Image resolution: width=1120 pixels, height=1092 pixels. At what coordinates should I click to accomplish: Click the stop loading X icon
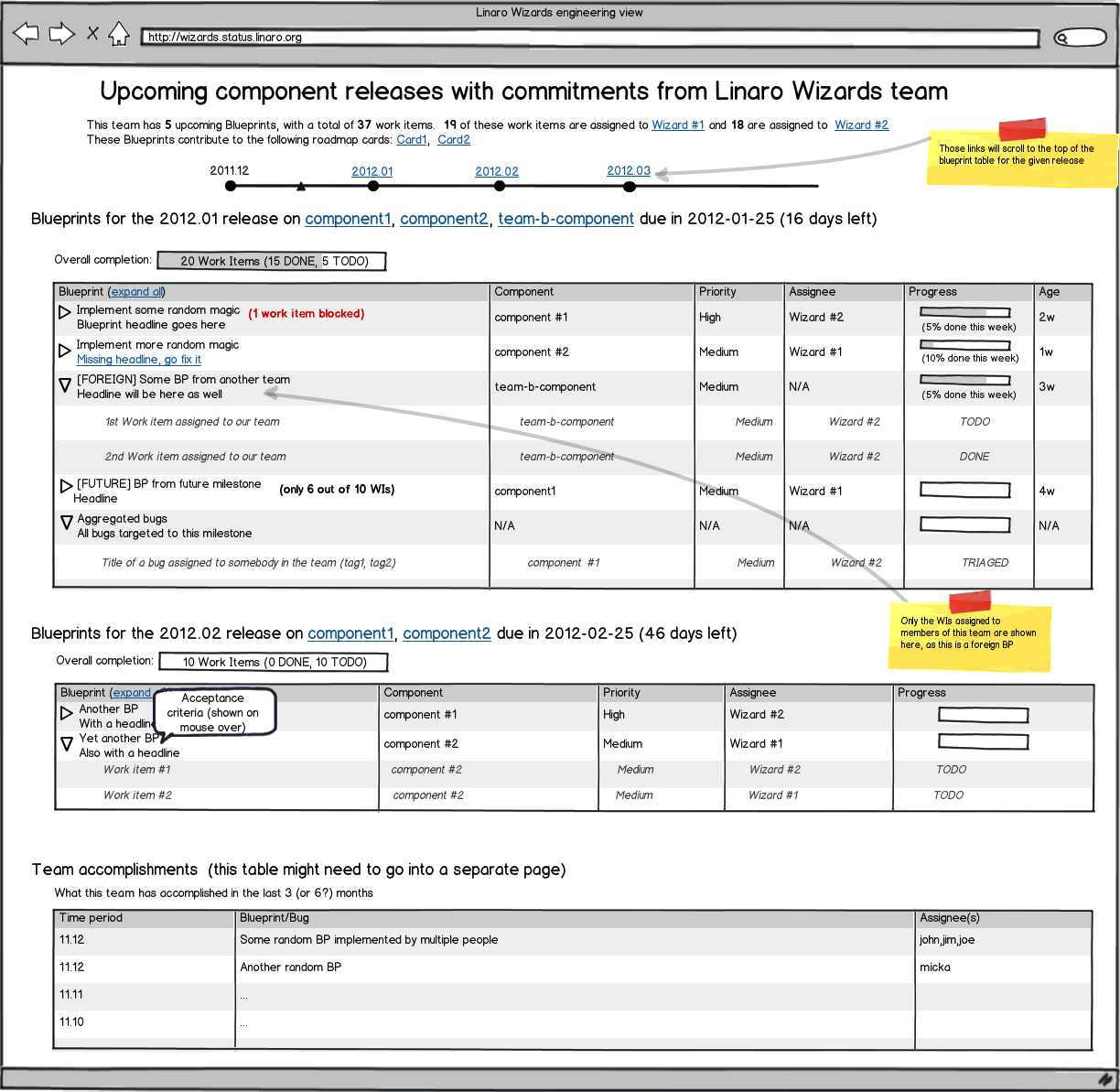(92, 34)
